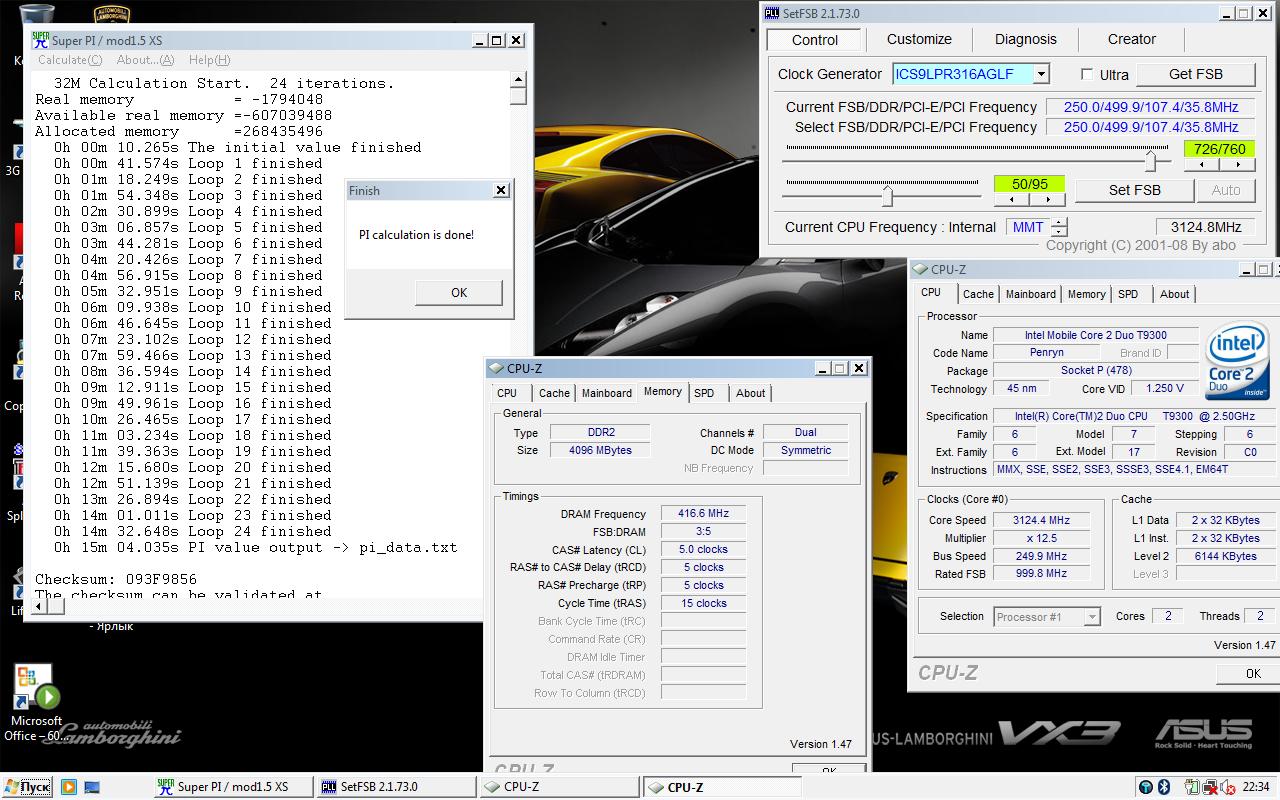Open the Microsoft Office desktop shortcut
1280x800 pixels.
click(36, 704)
